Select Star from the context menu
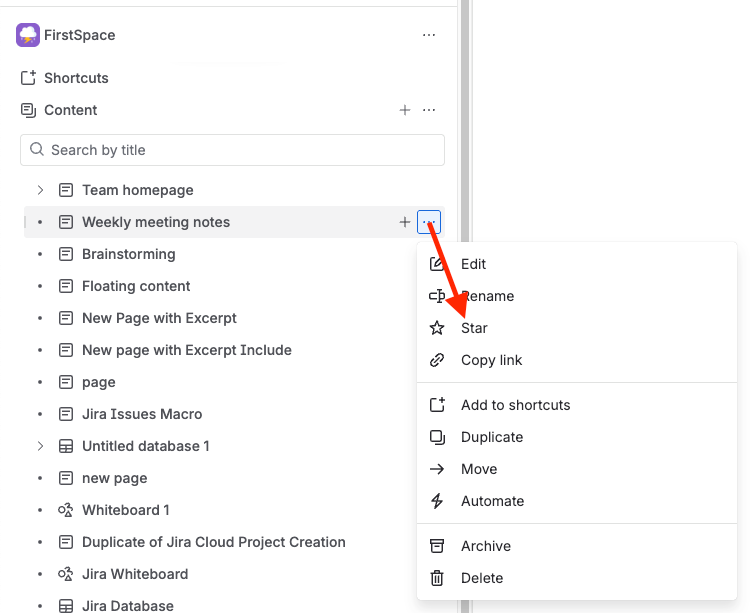Viewport: 756px width, 613px height. point(577,328)
